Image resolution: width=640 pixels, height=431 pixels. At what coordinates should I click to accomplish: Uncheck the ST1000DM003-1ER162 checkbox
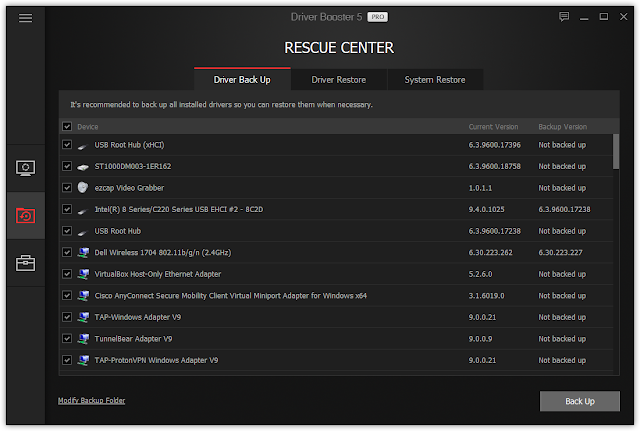coord(67,166)
